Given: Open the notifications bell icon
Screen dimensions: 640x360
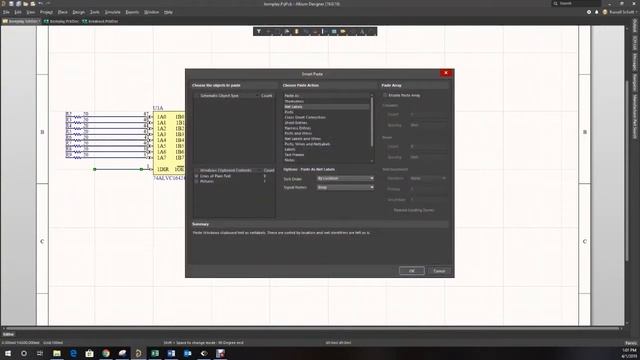Looking at the screenshot, I should coord(596,12).
